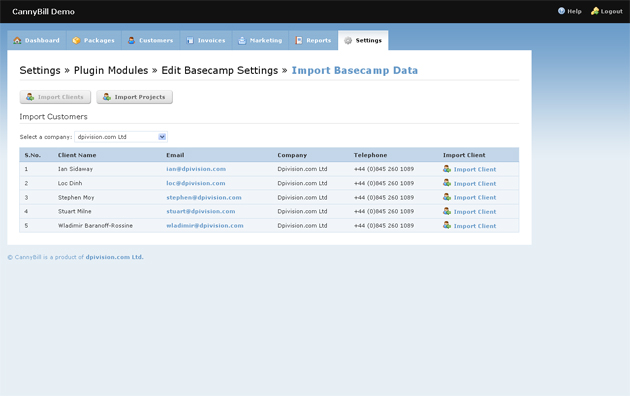The width and height of the screenshot is (630, 396).
Task: Click client name Loc Dinh
Action: click(70, 183)
